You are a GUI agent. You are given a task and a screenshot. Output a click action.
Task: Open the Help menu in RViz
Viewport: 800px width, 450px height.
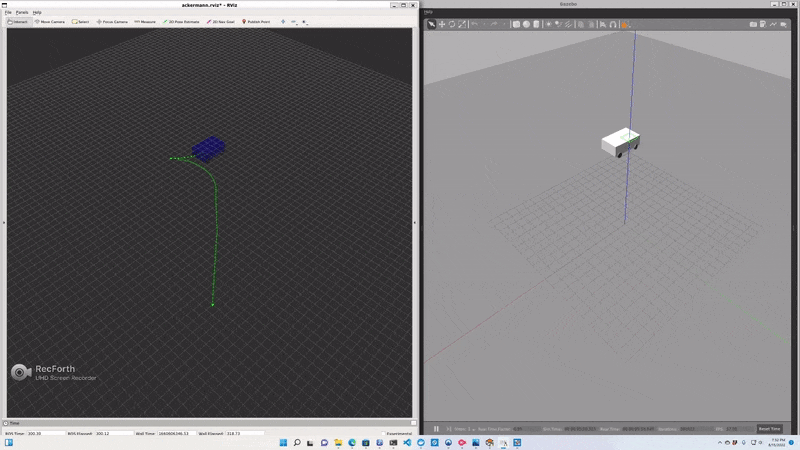[x=37, y=12]
